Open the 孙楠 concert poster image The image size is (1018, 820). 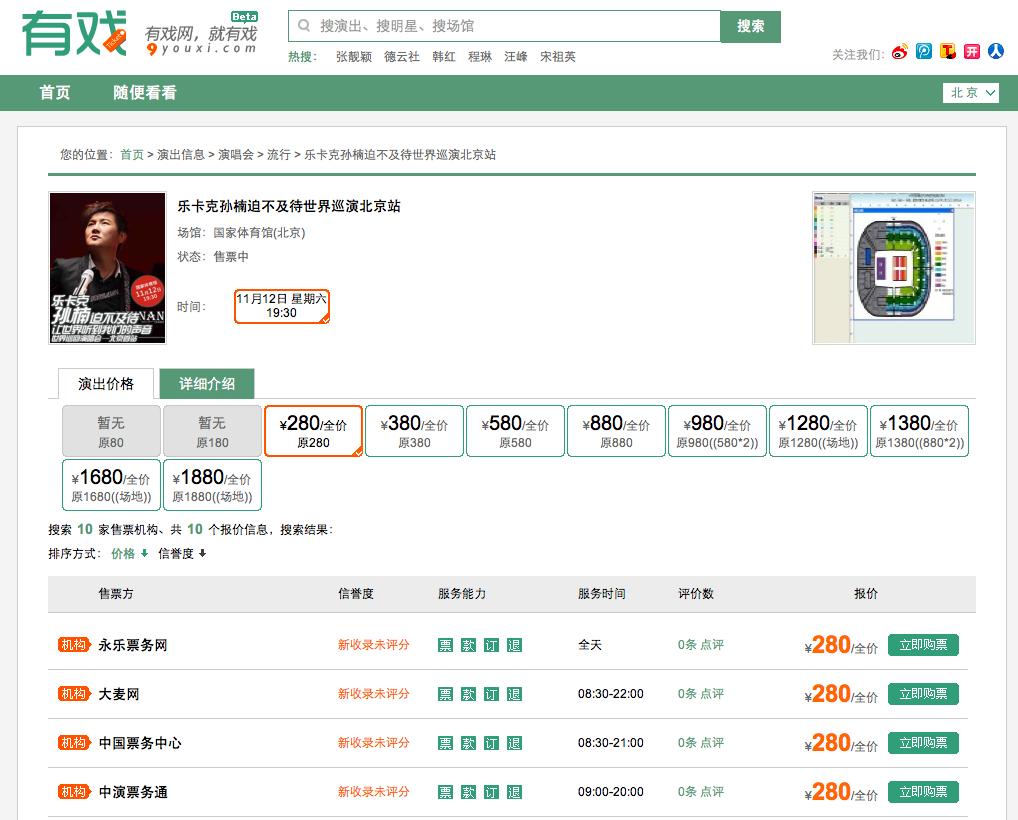(x=108, y=268)
